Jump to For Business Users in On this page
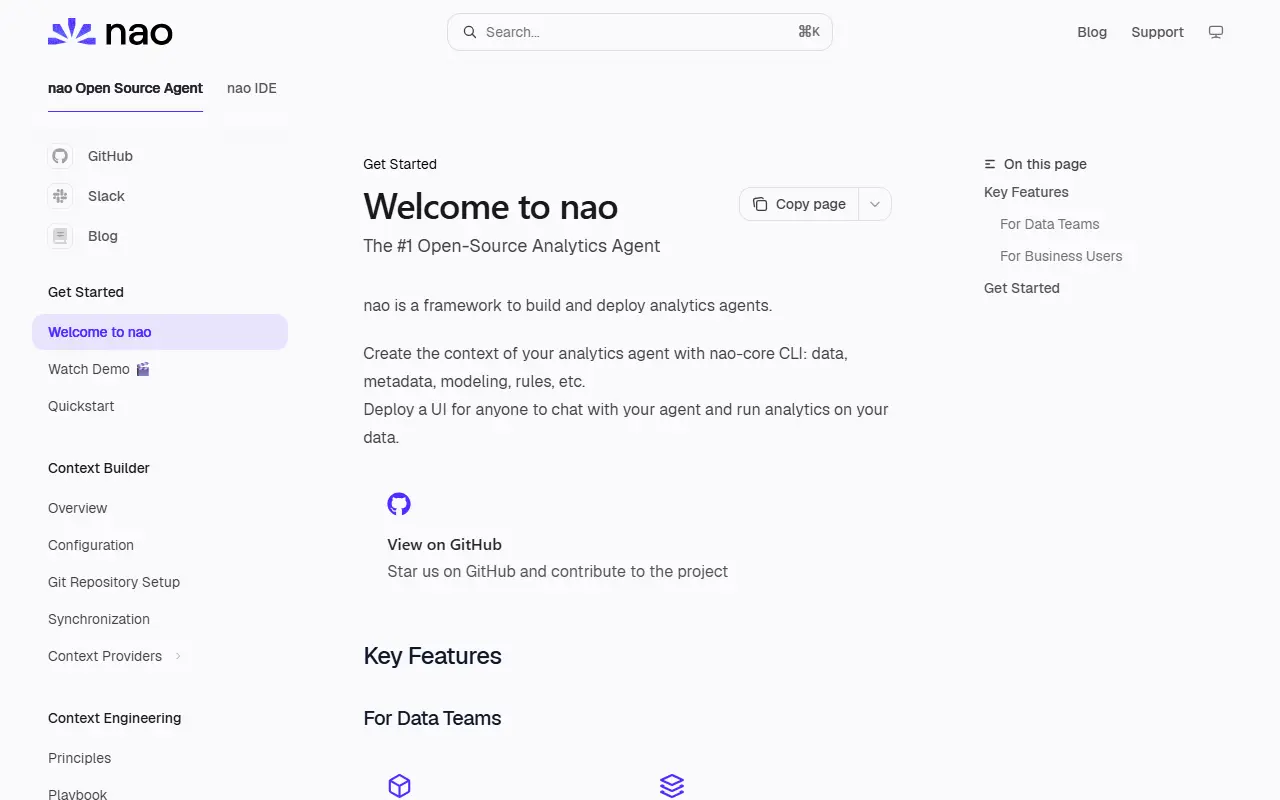This screenshot has height=800, width=1280. point(1061,256)
